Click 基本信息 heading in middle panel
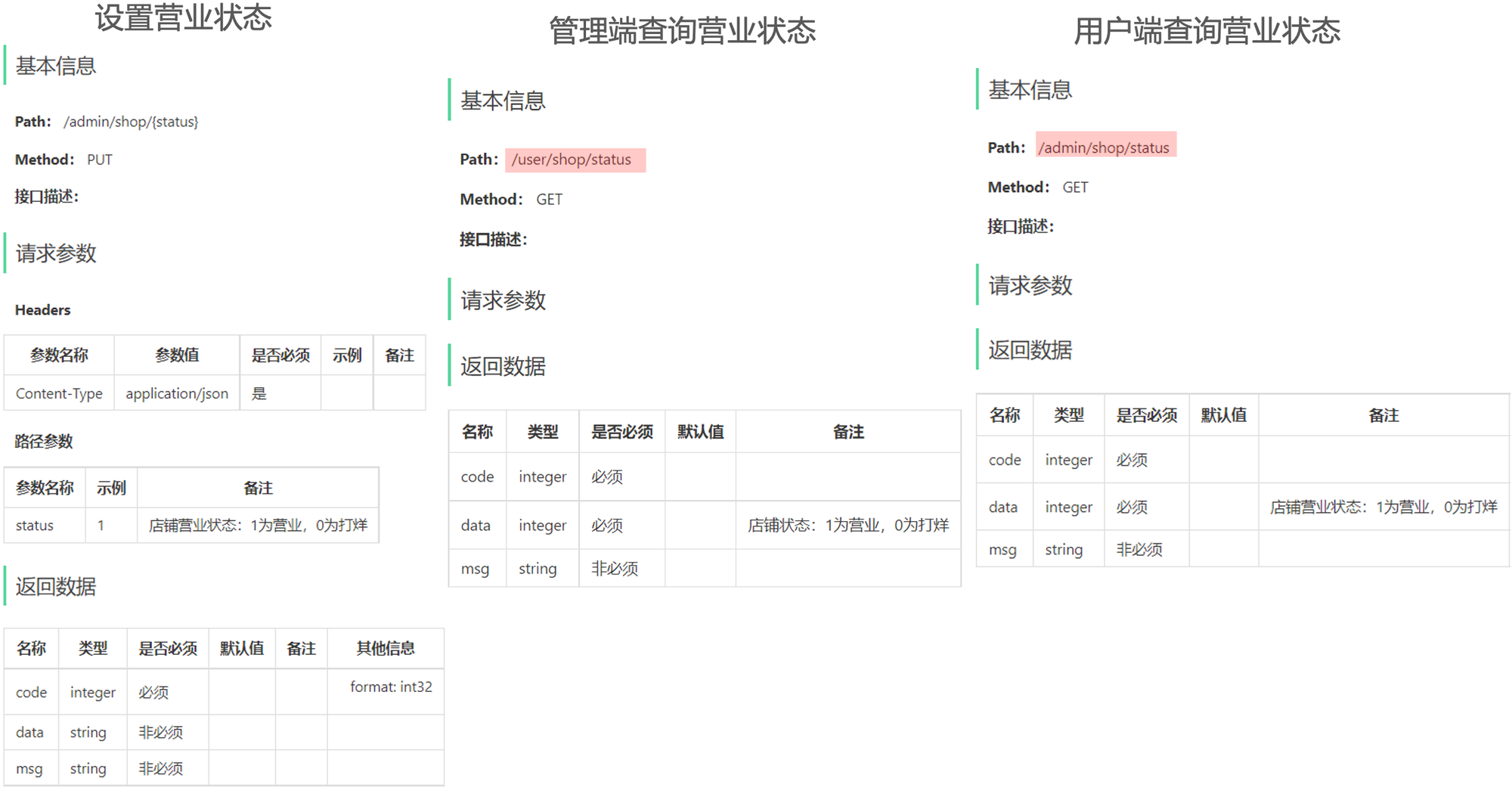Viewport: 1512px width, 791px height. pyautogui.click(x=503, y=101)
